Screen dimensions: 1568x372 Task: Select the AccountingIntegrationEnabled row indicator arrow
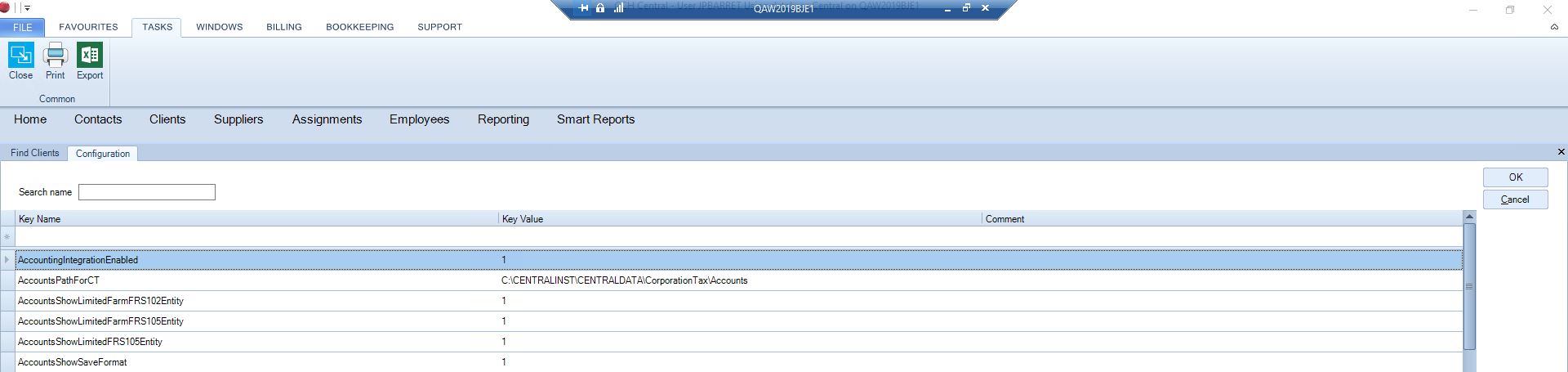7,260
